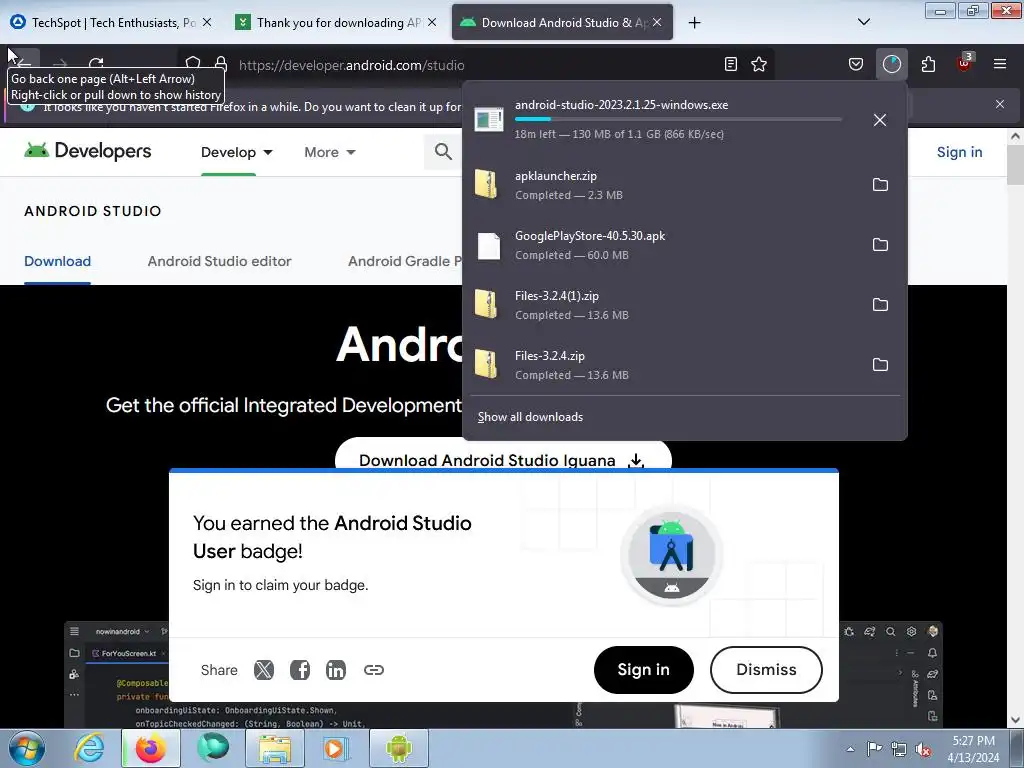Copy the badge share link icon

374,670
